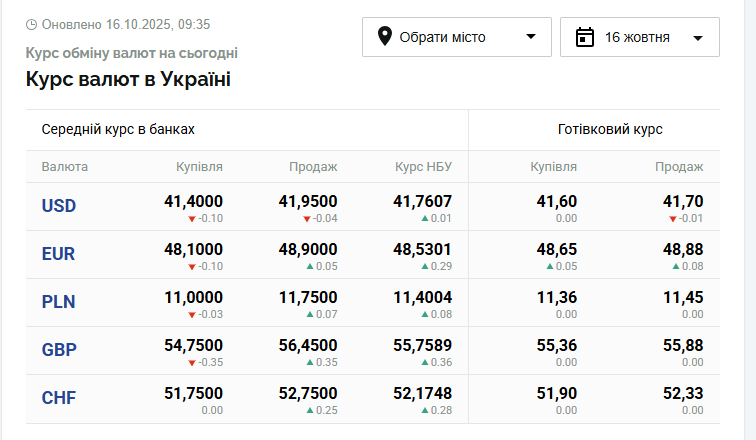Select the PLN currency link
This screenshot has height=440, width=756.
(x=59, y=302)
